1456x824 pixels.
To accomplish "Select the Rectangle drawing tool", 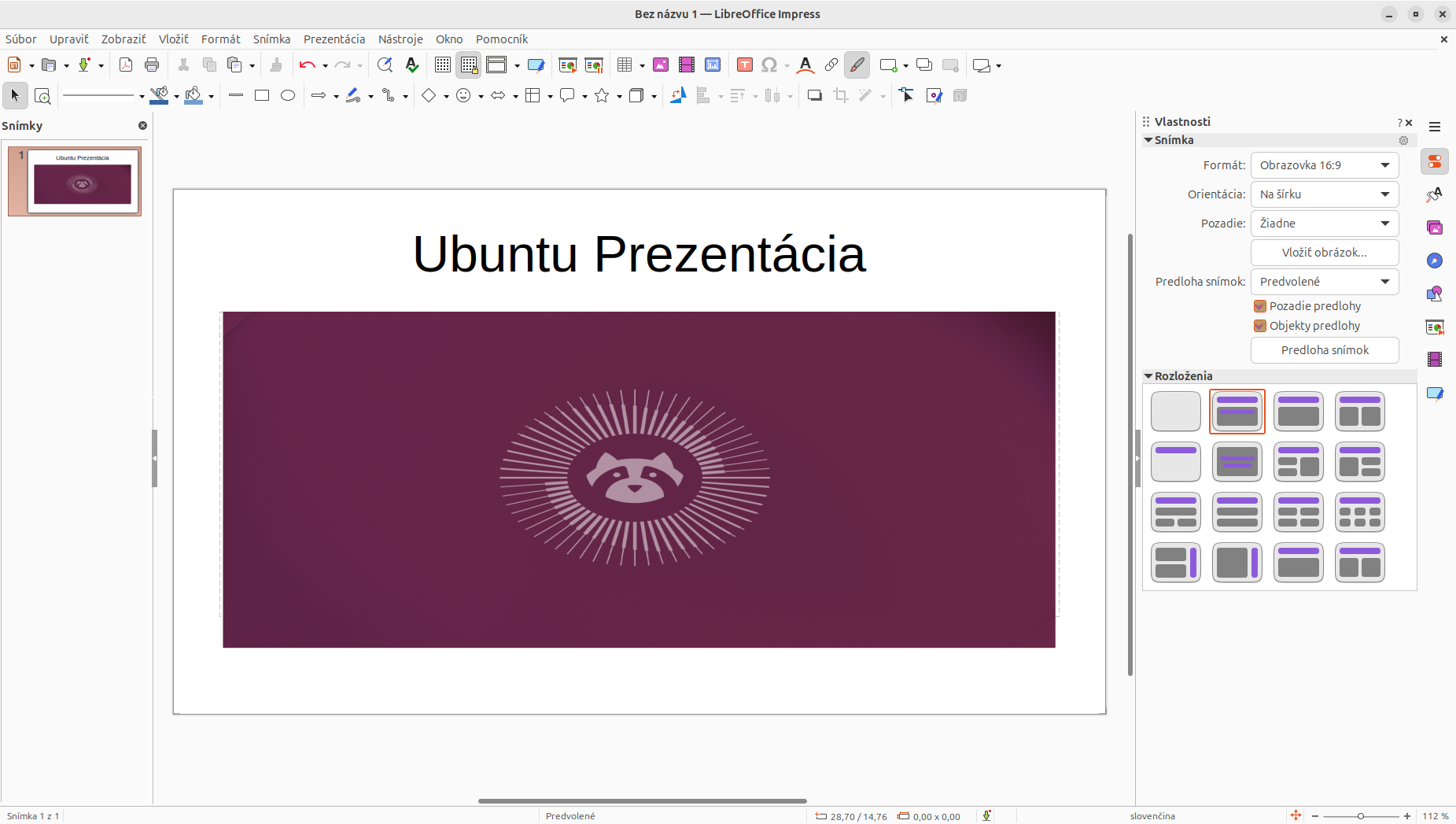I will click(x=262, y=95).
